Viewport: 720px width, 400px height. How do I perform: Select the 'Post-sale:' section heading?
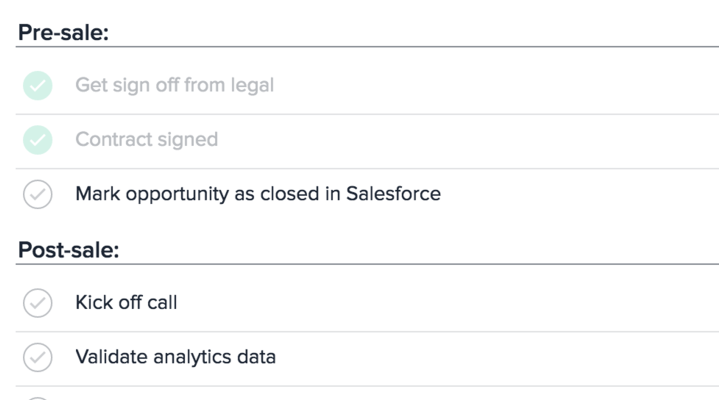(68, 250)
